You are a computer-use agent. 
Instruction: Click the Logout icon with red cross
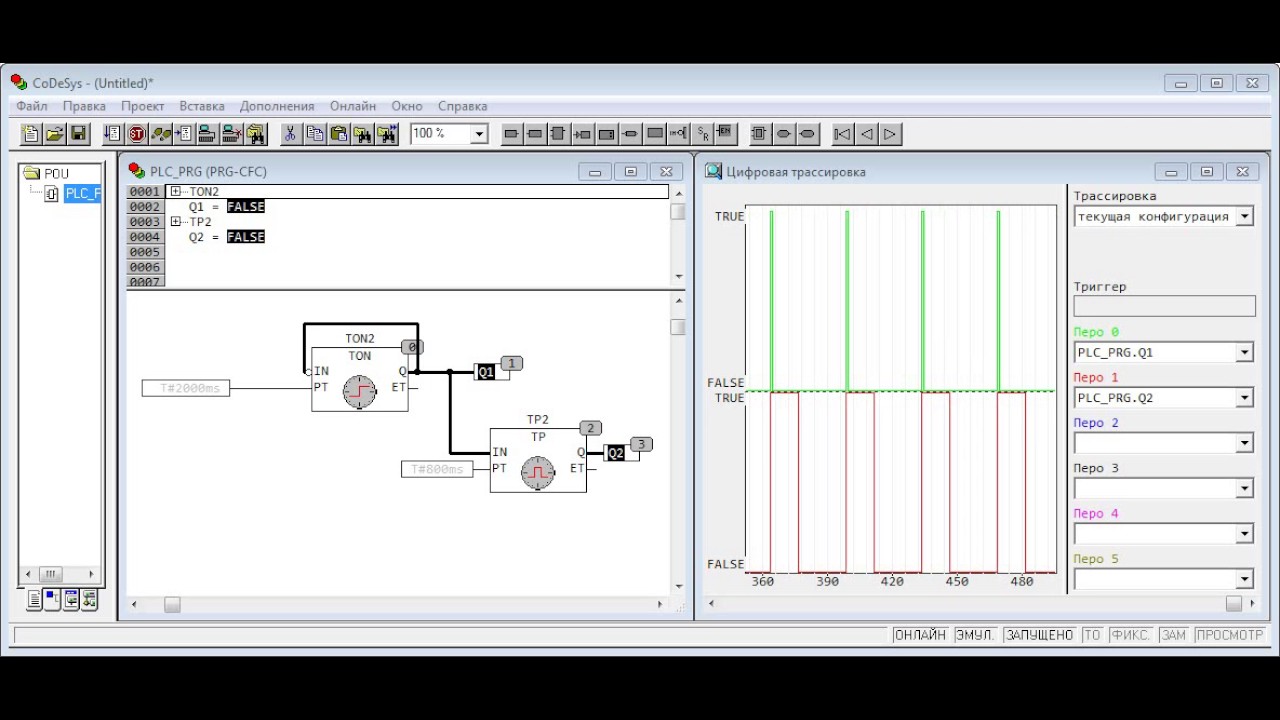231,133
